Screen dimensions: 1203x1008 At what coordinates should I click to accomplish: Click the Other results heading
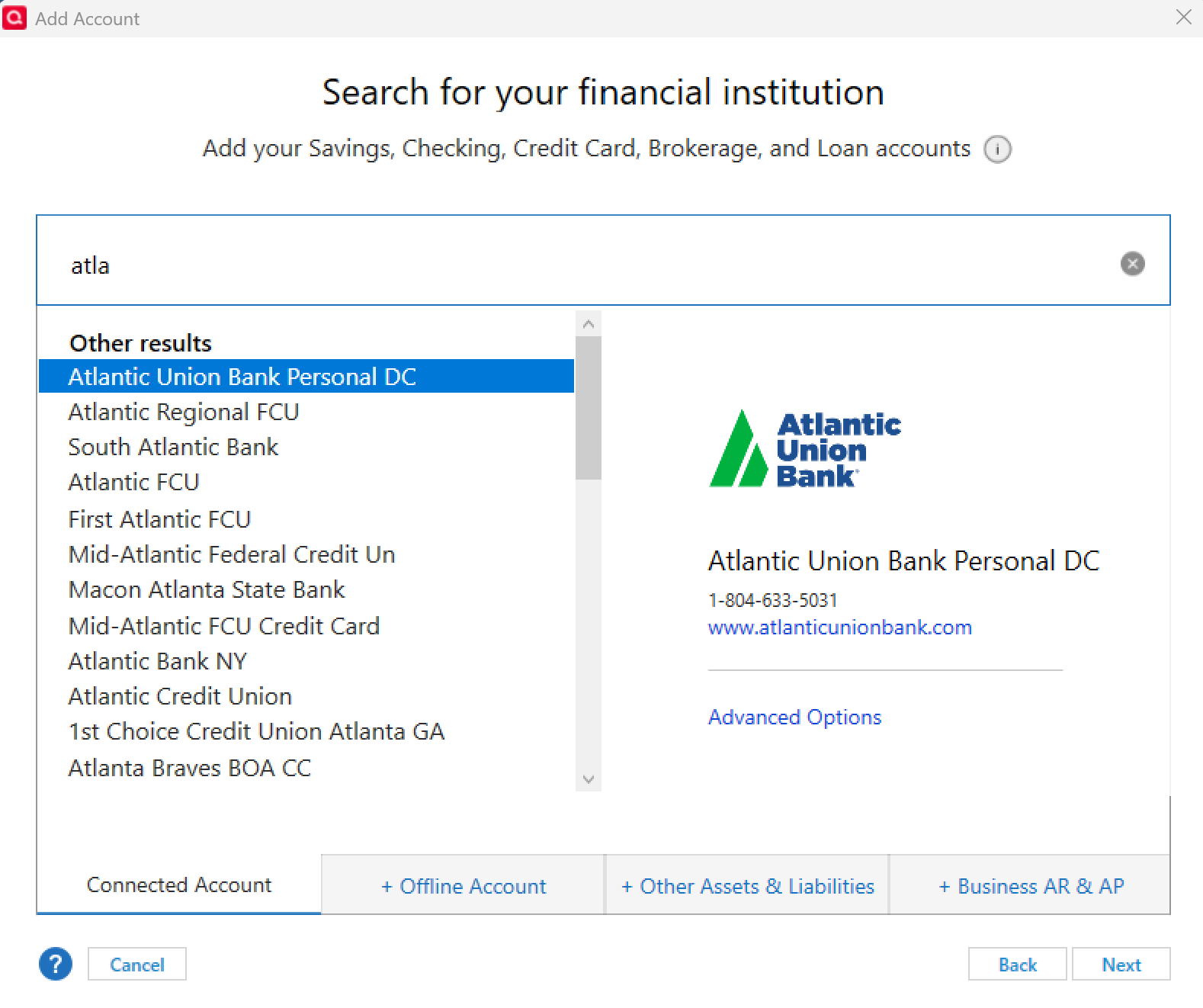141,343
